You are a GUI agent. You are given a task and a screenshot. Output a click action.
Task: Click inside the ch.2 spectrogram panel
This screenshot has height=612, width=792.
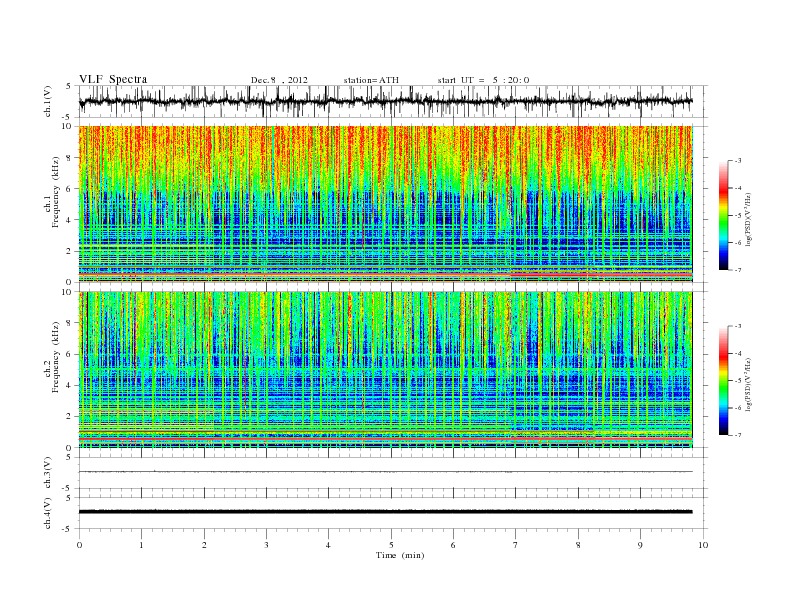pos(386,370)
